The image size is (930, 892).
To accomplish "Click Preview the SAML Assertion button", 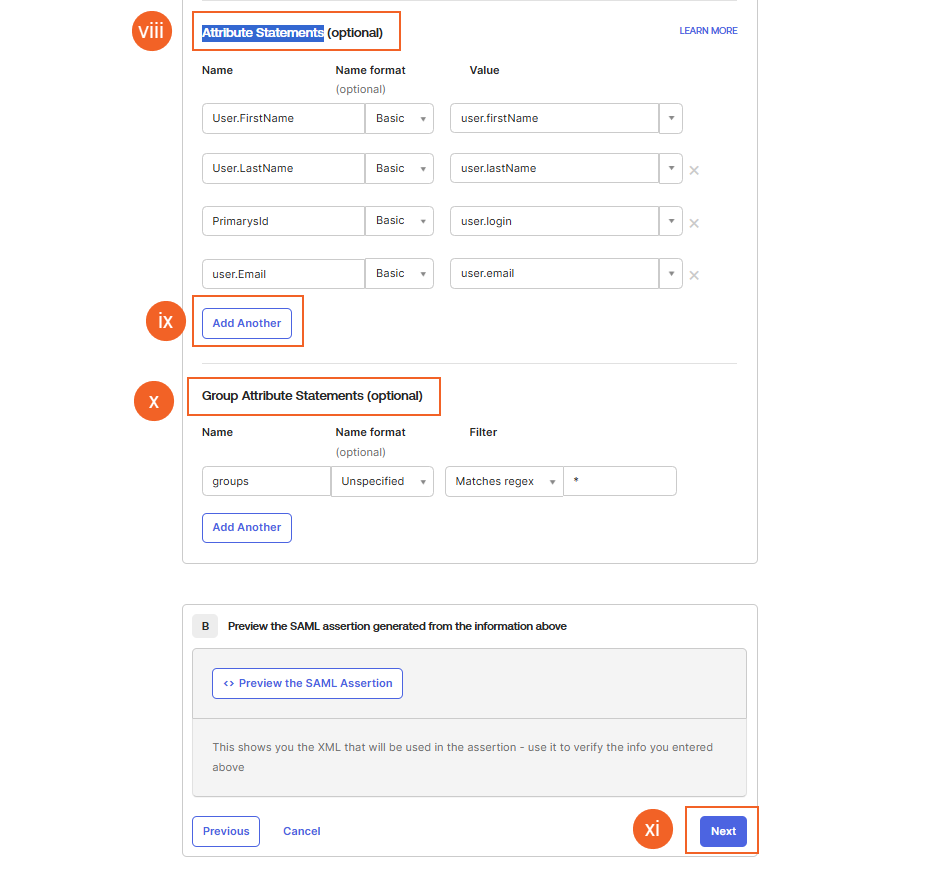I will pyautogui.click(x=307, y=683).
